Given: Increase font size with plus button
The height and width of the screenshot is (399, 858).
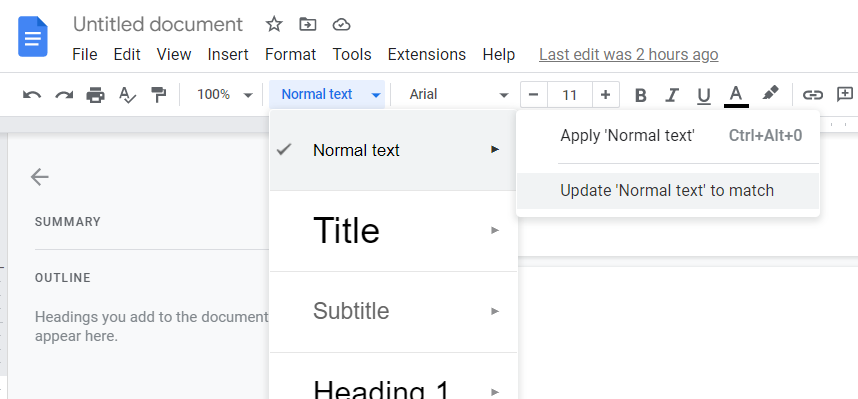Looking at the screenshot, I should coord(605,95).
